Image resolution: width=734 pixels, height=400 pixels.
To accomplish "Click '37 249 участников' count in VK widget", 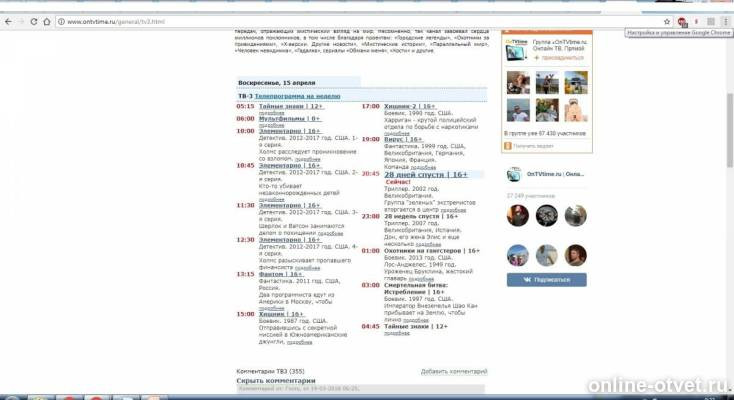I will pos(531,196).
